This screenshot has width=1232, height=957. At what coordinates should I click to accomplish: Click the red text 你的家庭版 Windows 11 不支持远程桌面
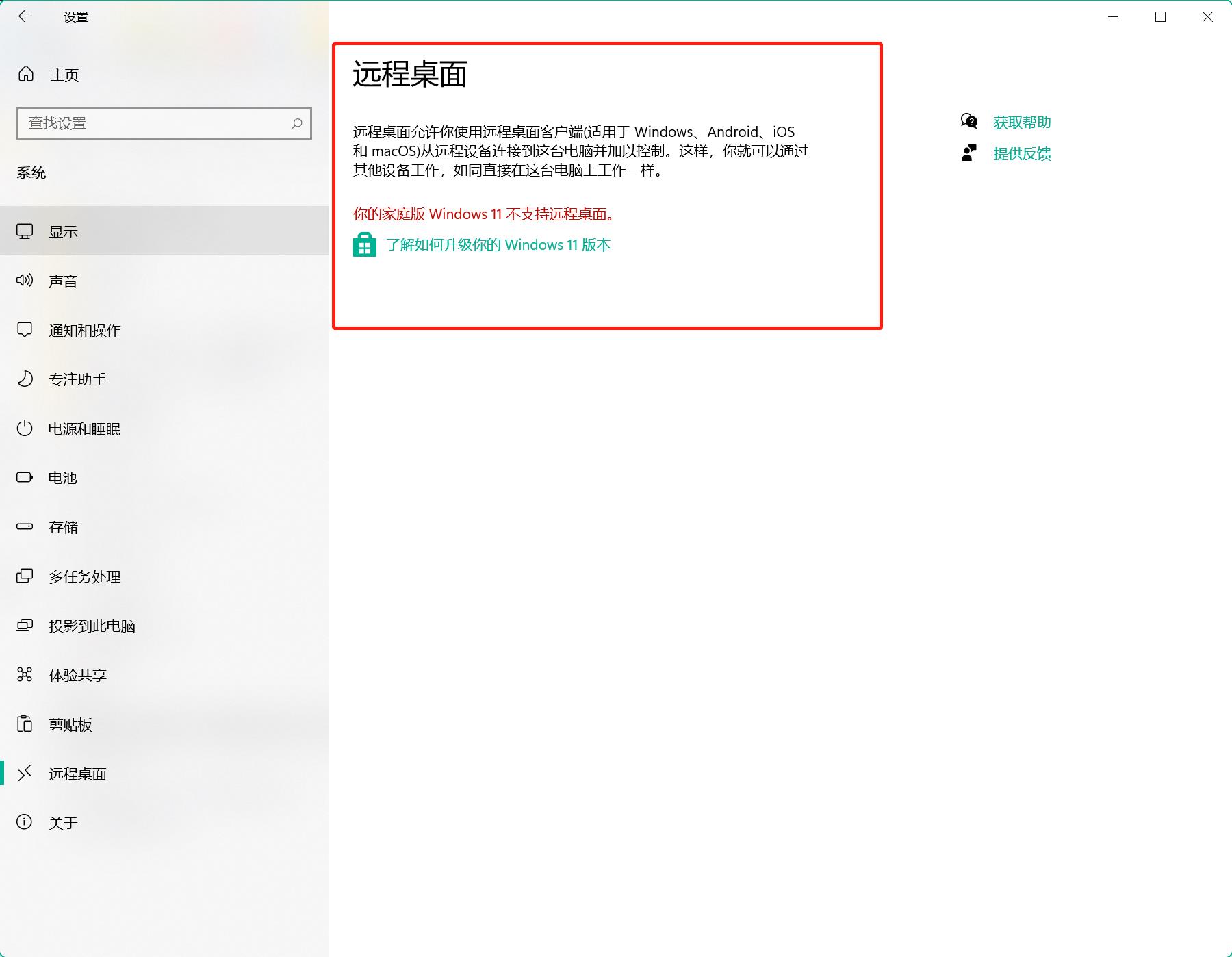click(484, 214)
